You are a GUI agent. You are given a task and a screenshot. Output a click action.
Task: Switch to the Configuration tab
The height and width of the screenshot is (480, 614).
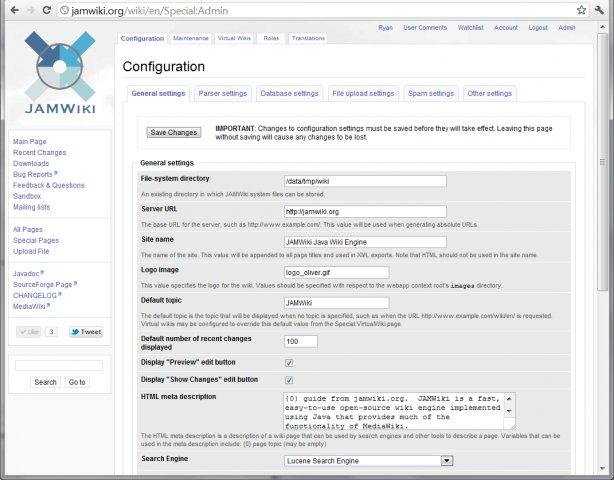pos(142,38)
